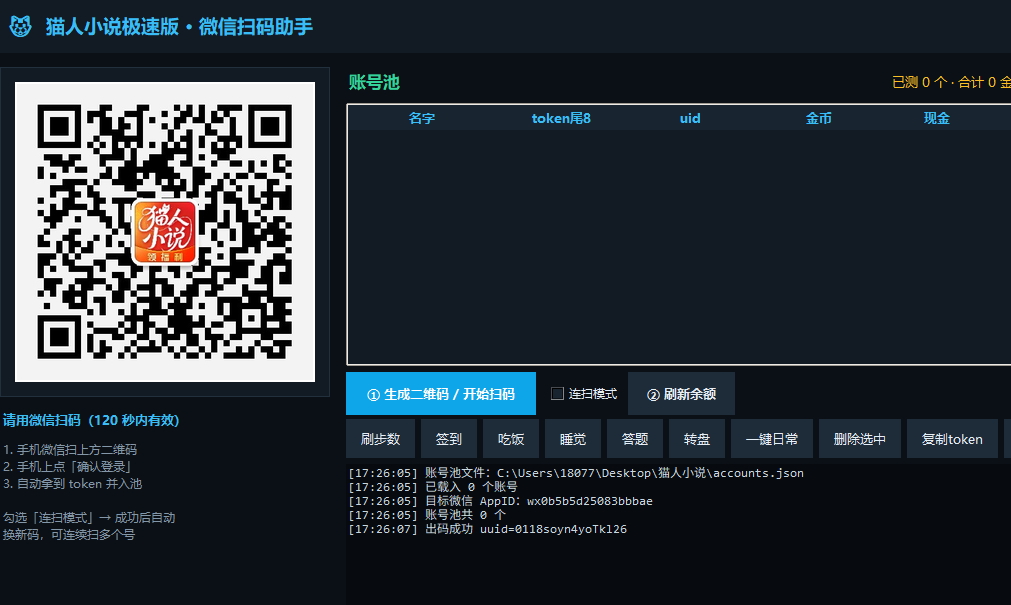The width and height of the screenshot is (1011, 605).
Task: Click the cat logo icon in header
Action: pyautogui.click(x=21, y=26)
